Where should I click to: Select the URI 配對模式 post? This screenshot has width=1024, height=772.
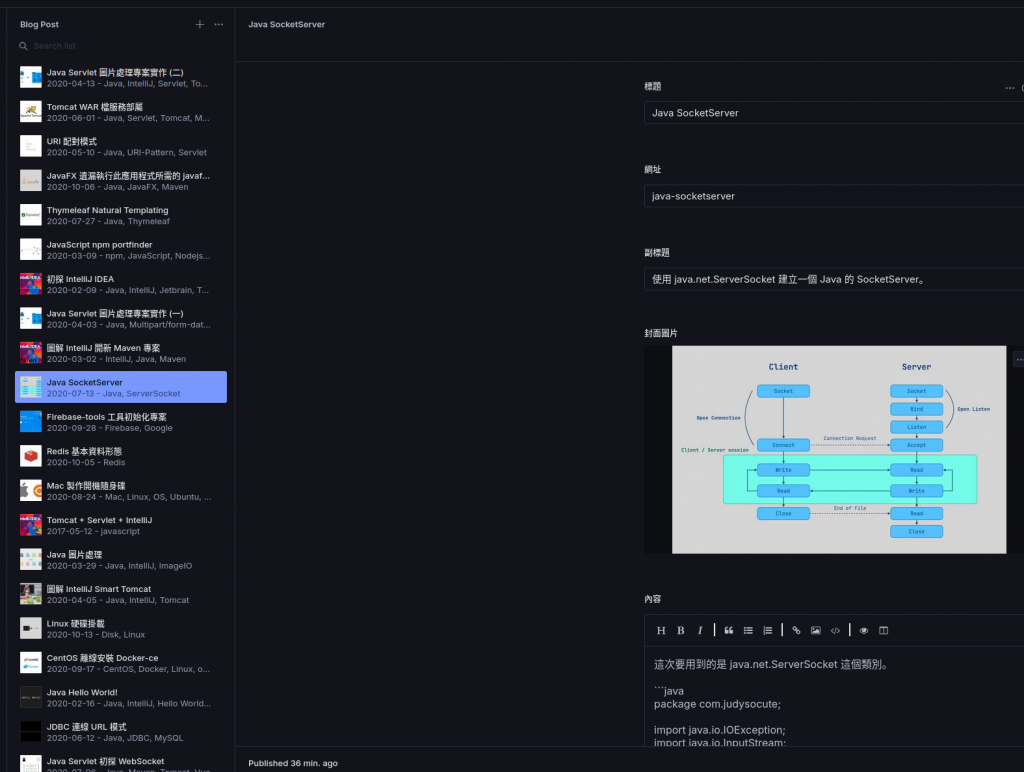point(121,146)
